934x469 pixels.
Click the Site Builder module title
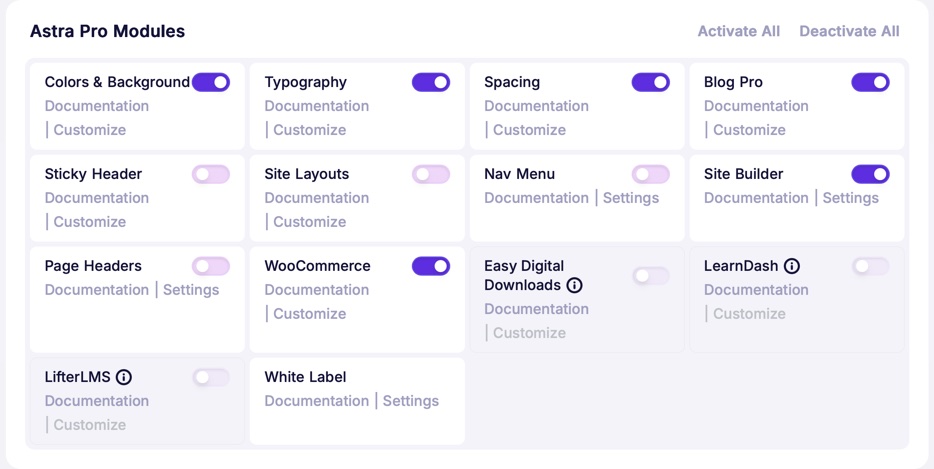(x=743, y=174)
